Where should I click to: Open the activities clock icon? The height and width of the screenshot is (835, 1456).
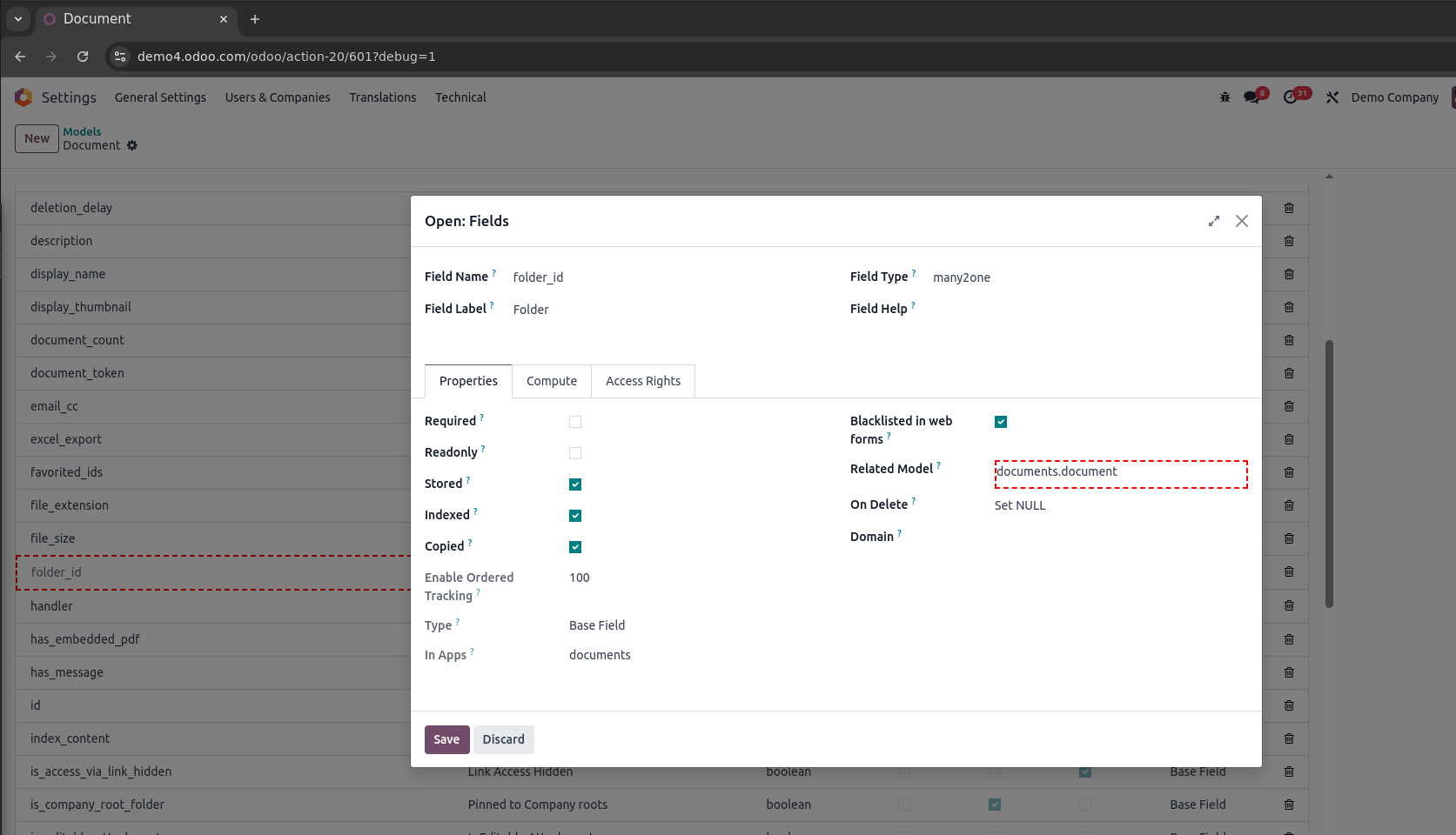(1291, 97)
